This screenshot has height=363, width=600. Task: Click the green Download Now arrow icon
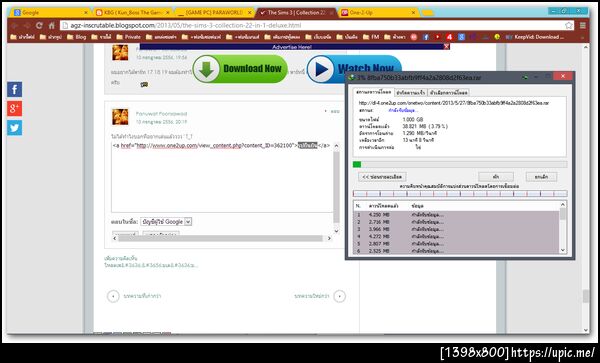(x=207, y=69)
